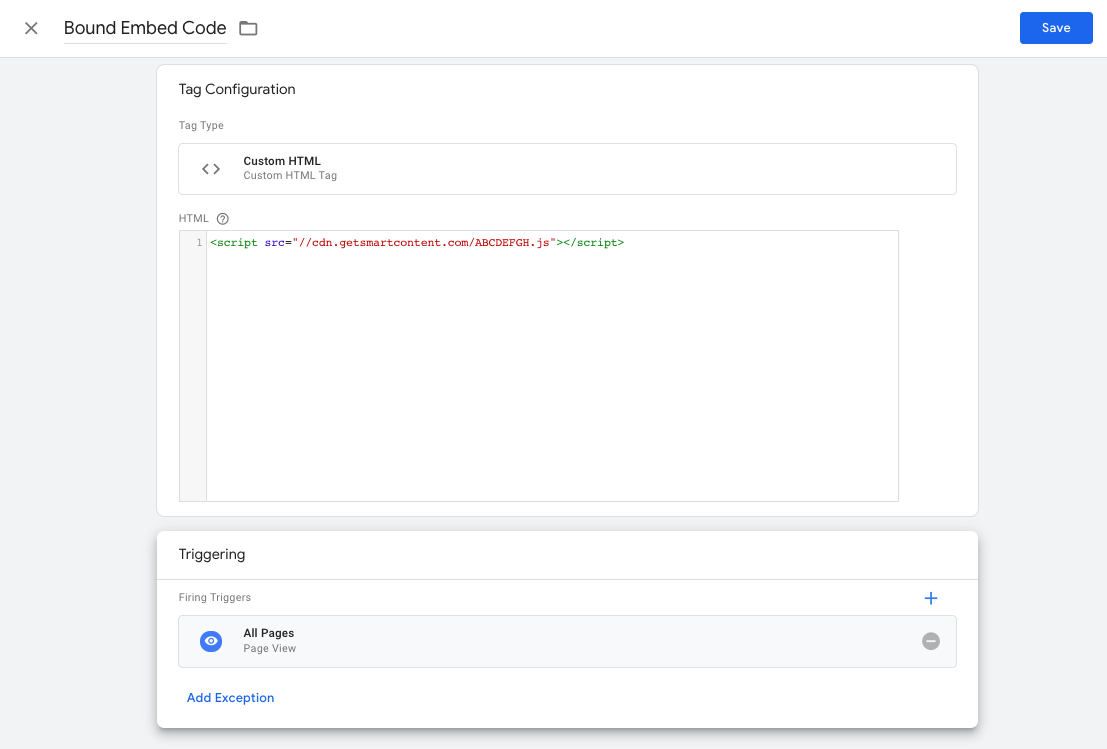This screenshot has height=749, width=1107.
Task: Select the Custom HTML tag type card
Action: pos(567,169)
